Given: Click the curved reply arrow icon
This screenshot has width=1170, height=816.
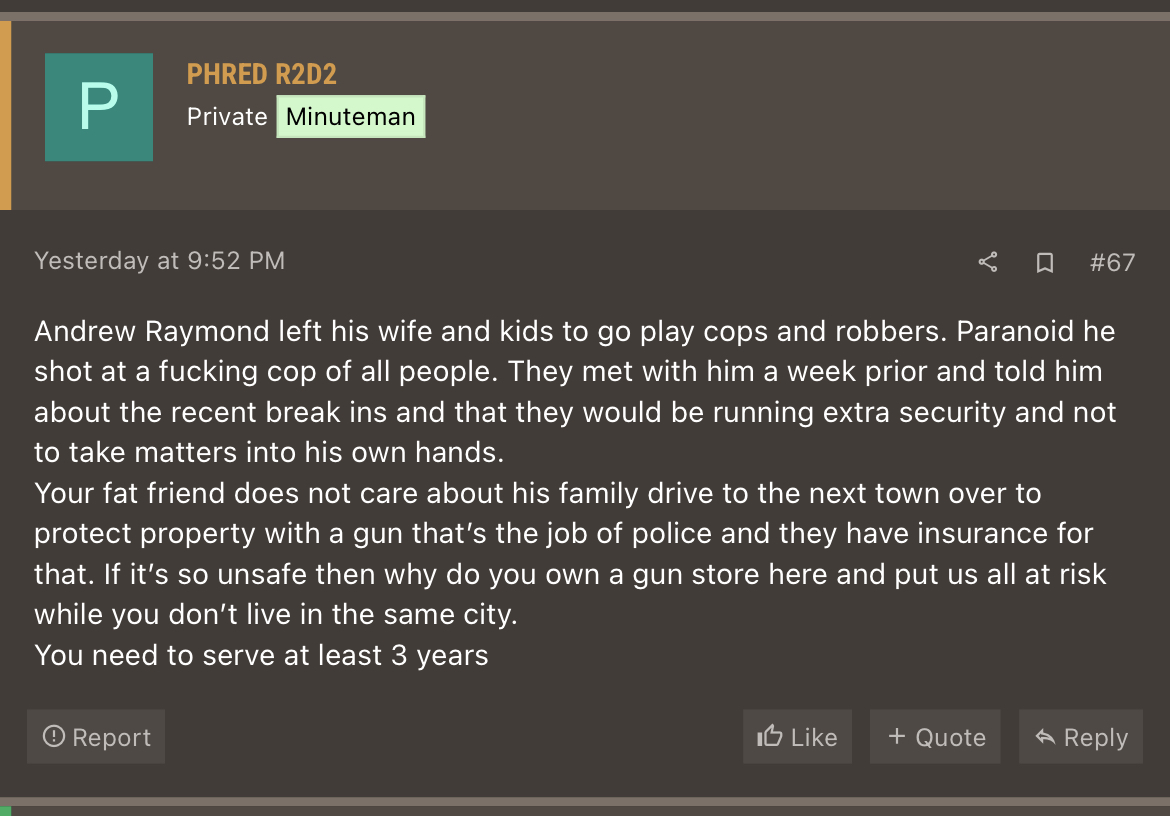Looking at the screenshot, I should point(1045,737).
